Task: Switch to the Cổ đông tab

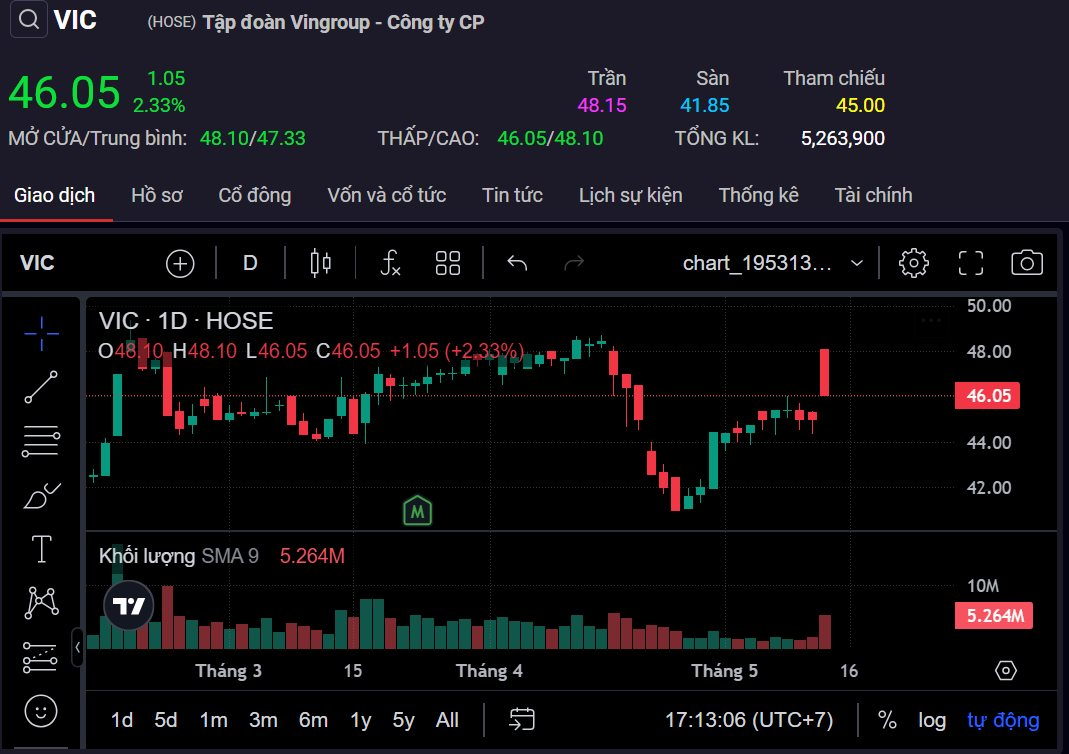Action: 254,196
